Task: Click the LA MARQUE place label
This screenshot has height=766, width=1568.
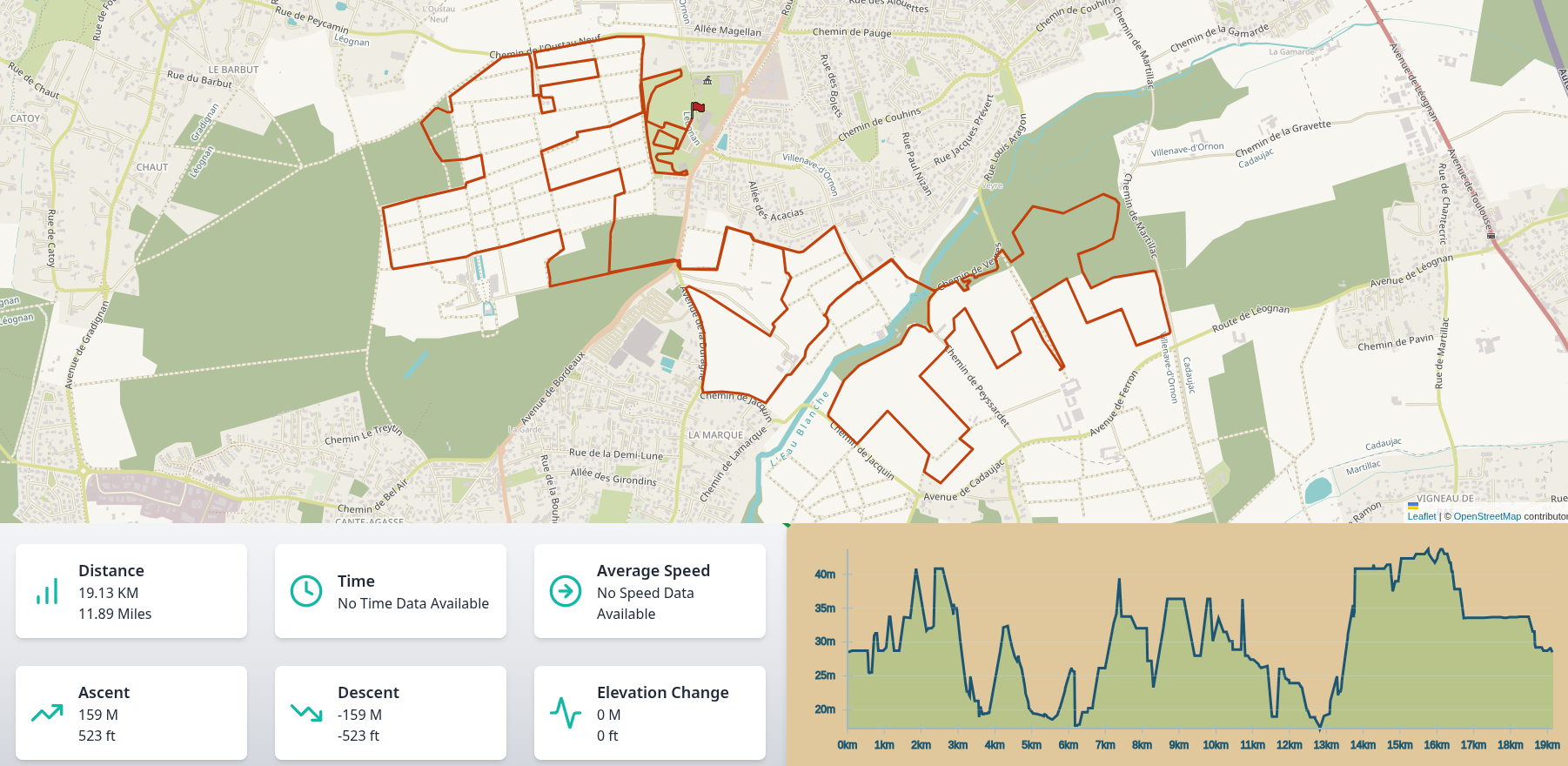Action: pos(715,435)
